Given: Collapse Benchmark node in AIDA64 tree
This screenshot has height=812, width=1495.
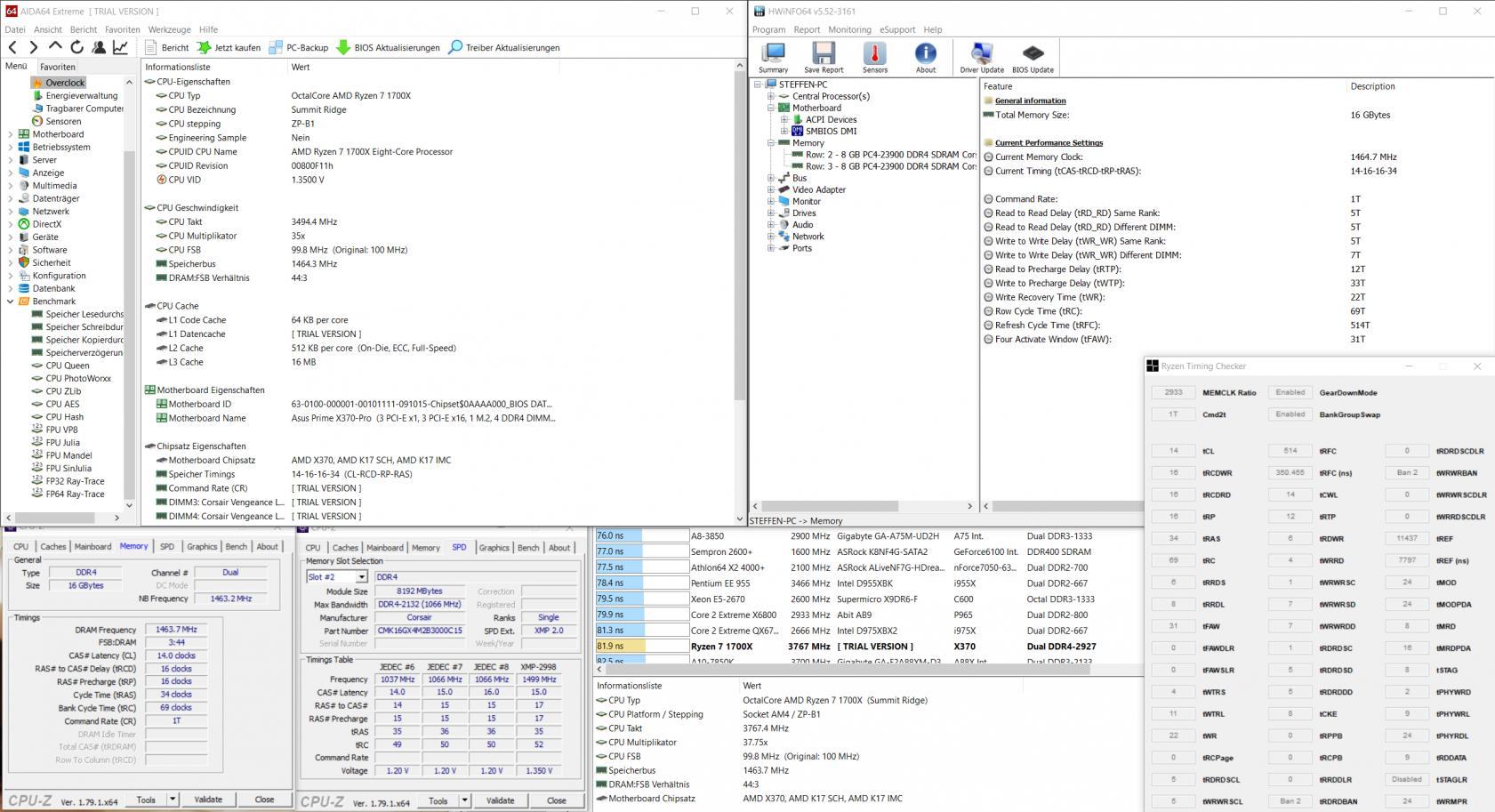Looking at the screenshot, I should point(10,301).
